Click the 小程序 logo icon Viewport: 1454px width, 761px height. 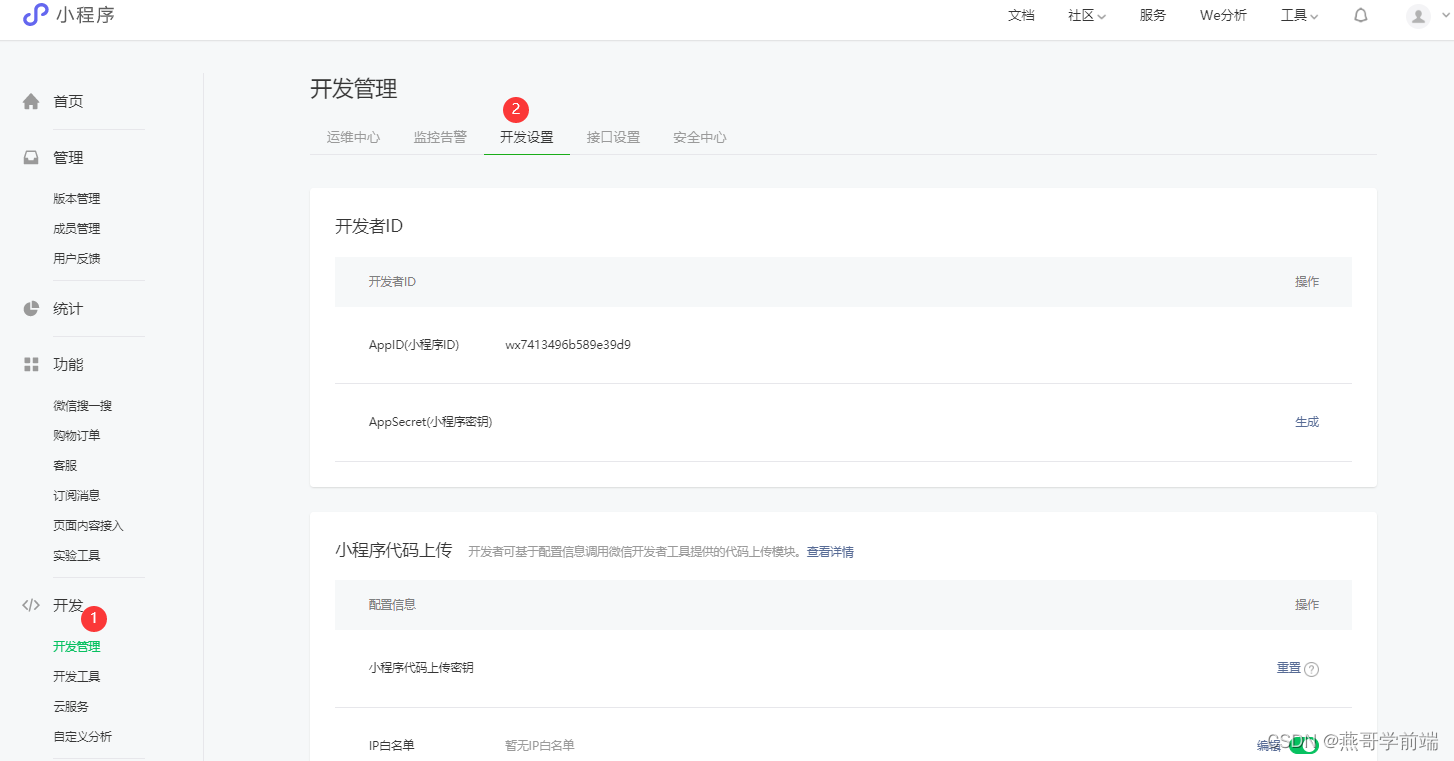coord(35,15)
